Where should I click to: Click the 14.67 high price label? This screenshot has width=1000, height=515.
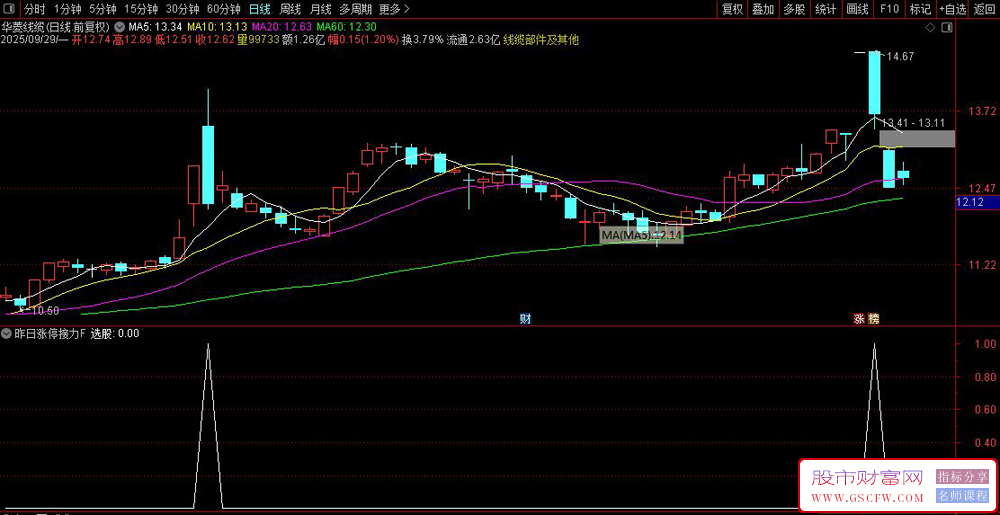coord(900,56)
